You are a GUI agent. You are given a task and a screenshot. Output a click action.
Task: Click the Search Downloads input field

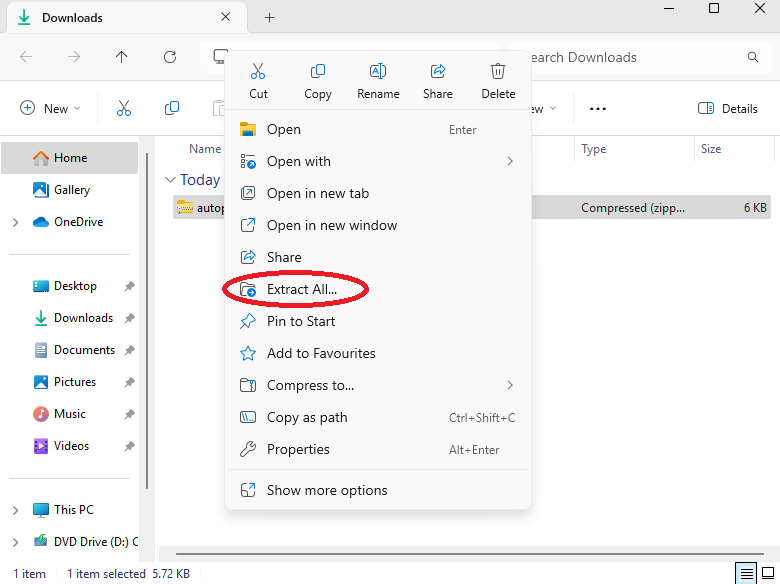(630, 57)
